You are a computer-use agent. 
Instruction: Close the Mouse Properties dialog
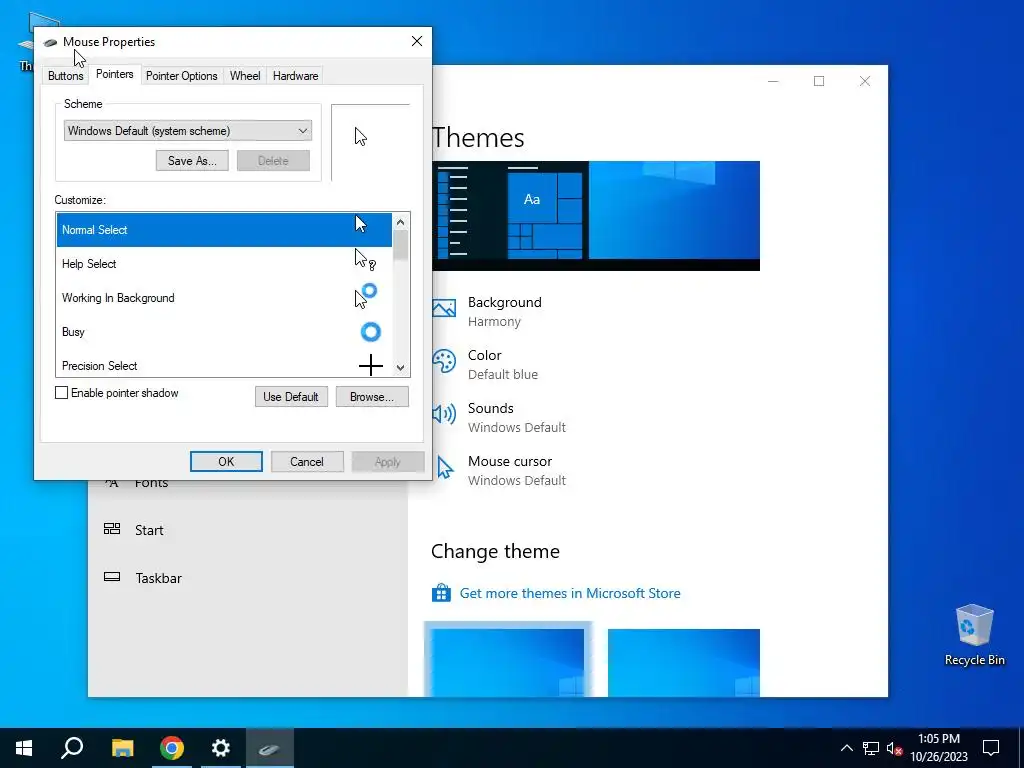417,41
